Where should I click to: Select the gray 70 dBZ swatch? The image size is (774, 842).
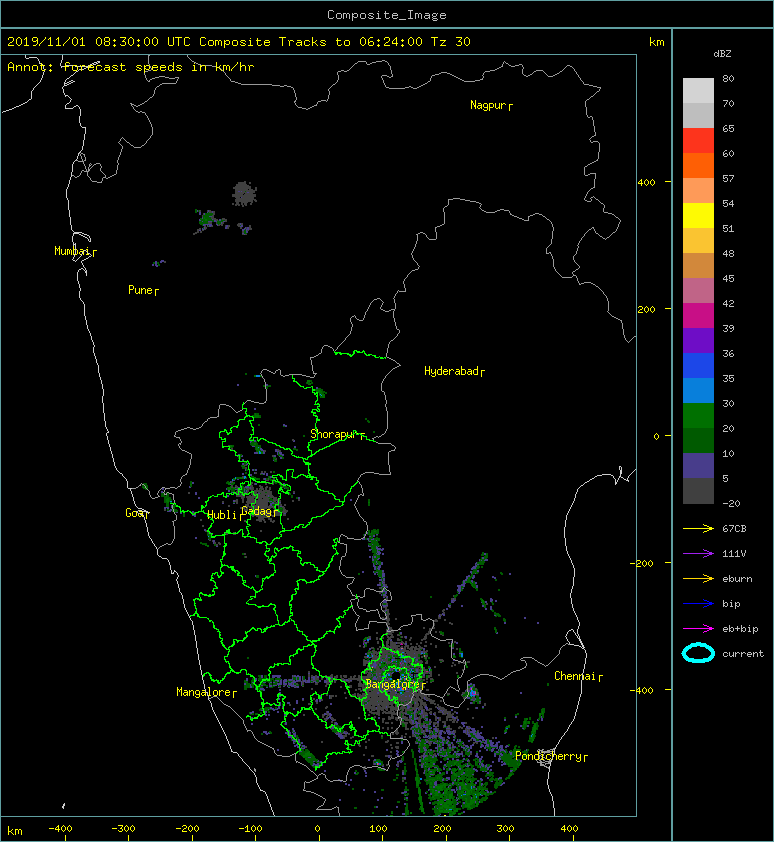tap(698, 115)
